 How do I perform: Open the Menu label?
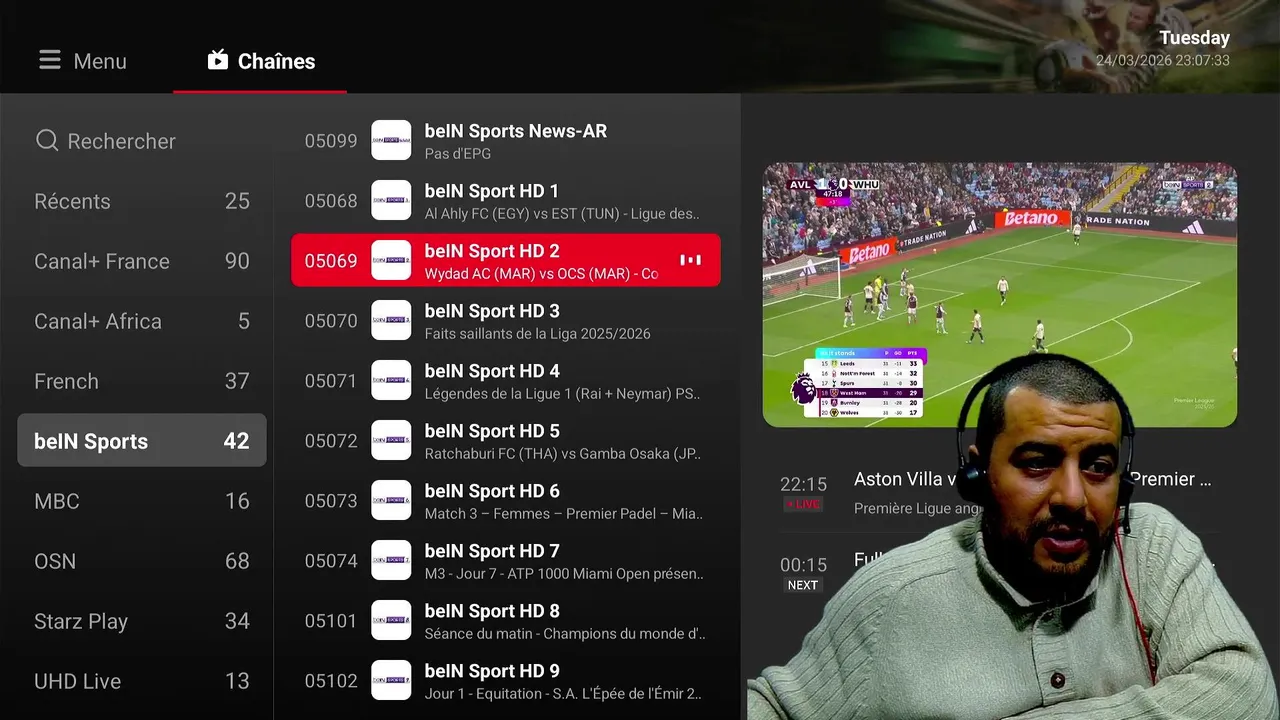point(100,61)
